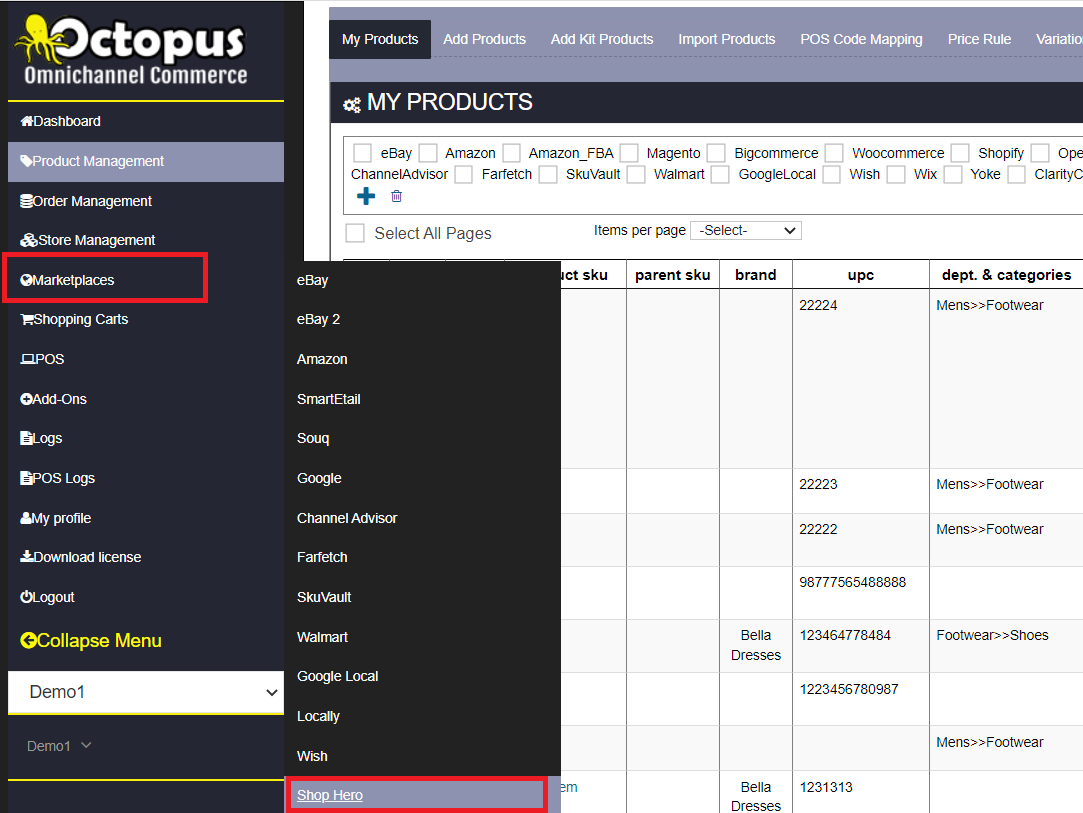Check the Farfetch channel checkbox
The image size is (1083, 813).
click(x=463, y=174)
